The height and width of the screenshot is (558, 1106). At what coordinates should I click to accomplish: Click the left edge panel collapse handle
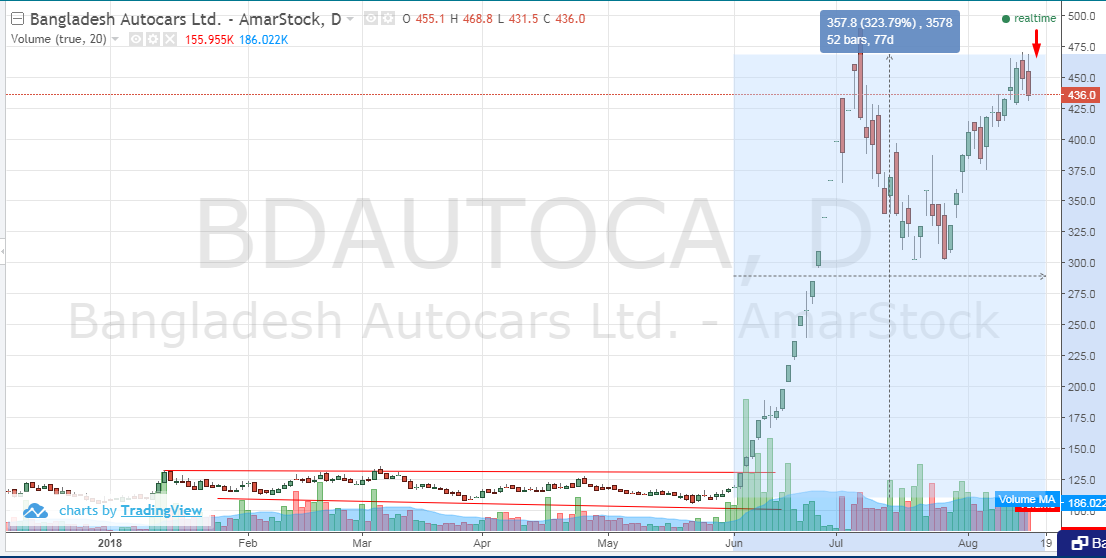(3, 251)
